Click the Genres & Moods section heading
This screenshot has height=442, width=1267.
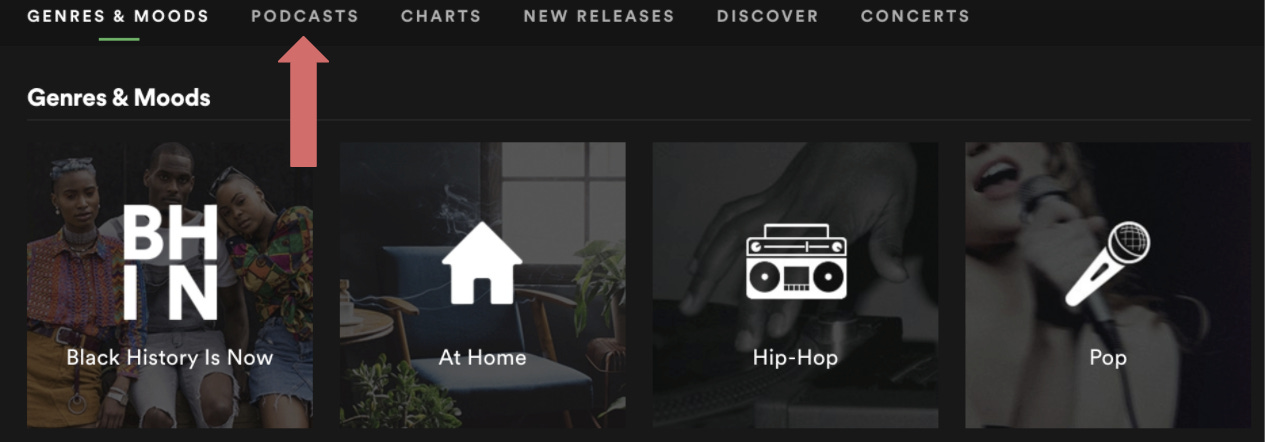[119, 97]
